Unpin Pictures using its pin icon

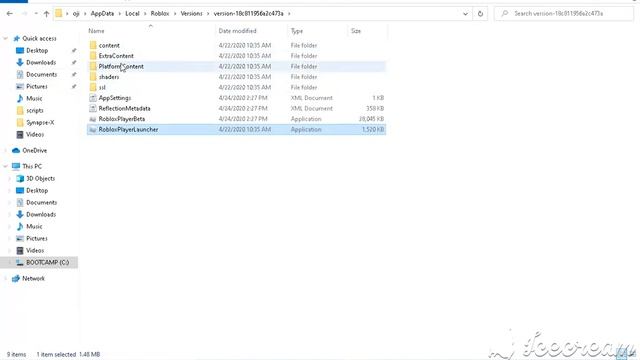tap(74, 87)
